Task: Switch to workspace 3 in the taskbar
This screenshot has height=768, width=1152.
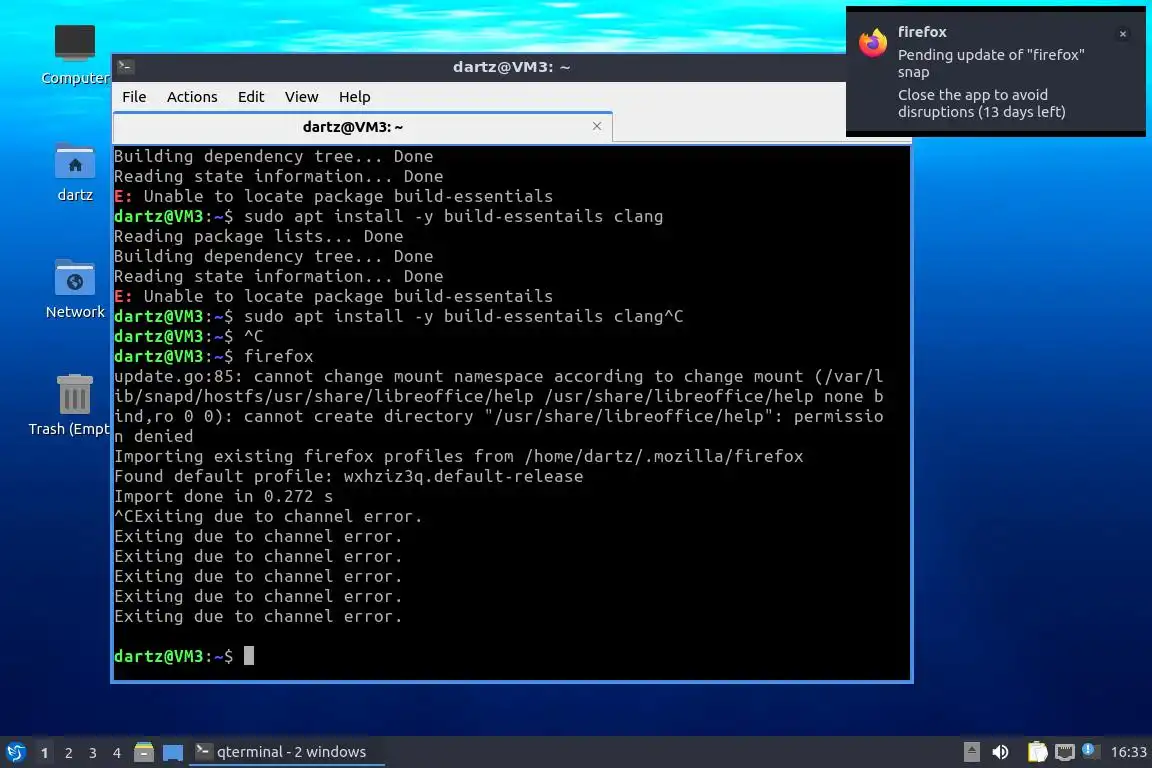Action: 93,753
